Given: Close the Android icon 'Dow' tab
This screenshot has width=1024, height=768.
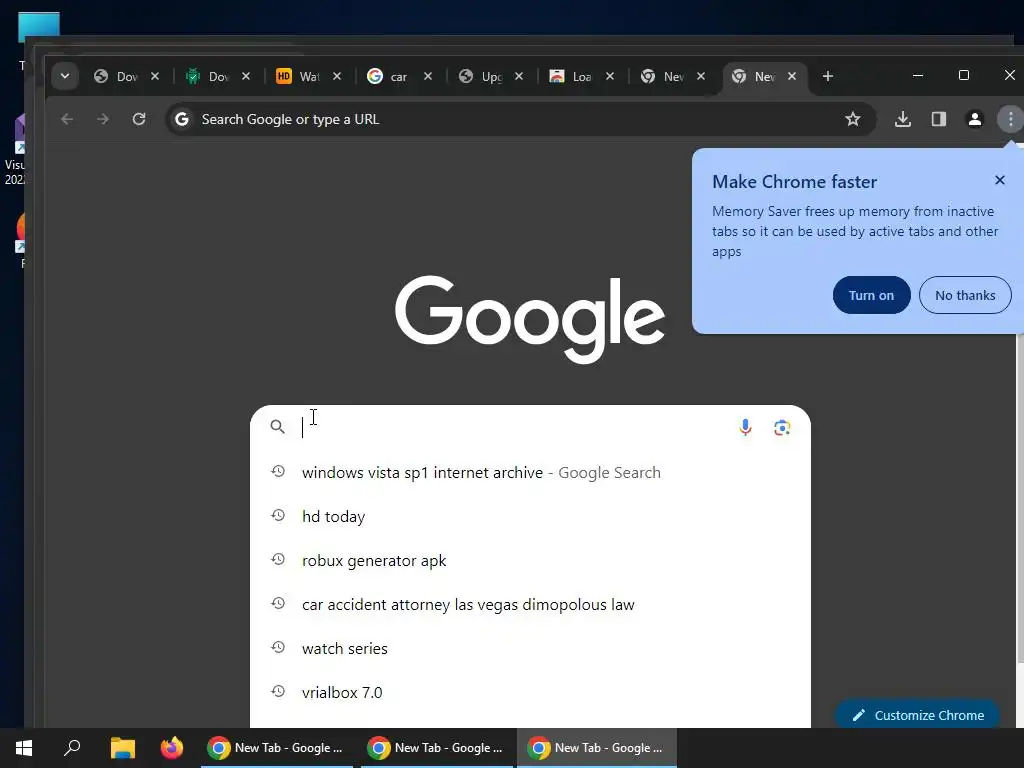Looking at the screenshot, I should [246, 76].
